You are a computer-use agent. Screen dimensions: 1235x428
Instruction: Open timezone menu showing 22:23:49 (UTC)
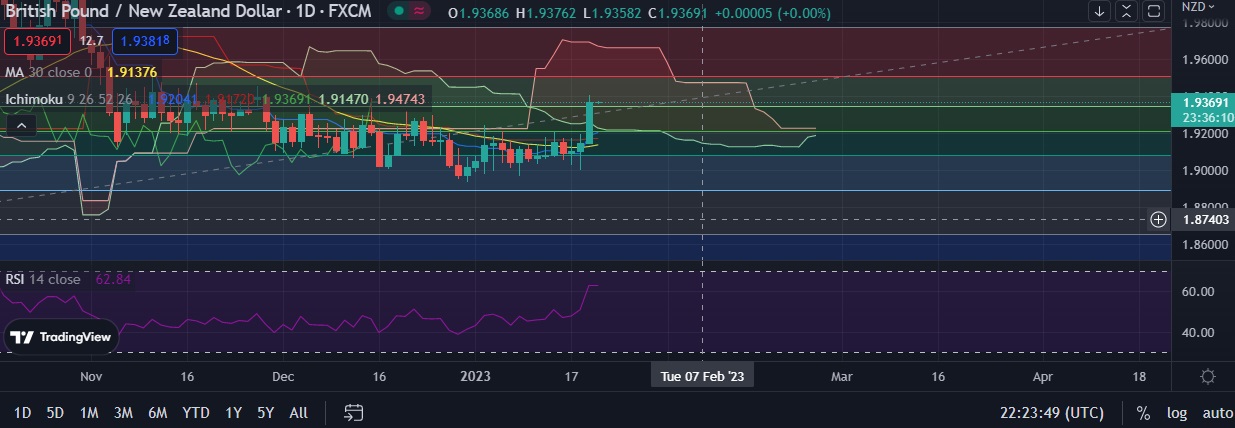coord(1052,413)
